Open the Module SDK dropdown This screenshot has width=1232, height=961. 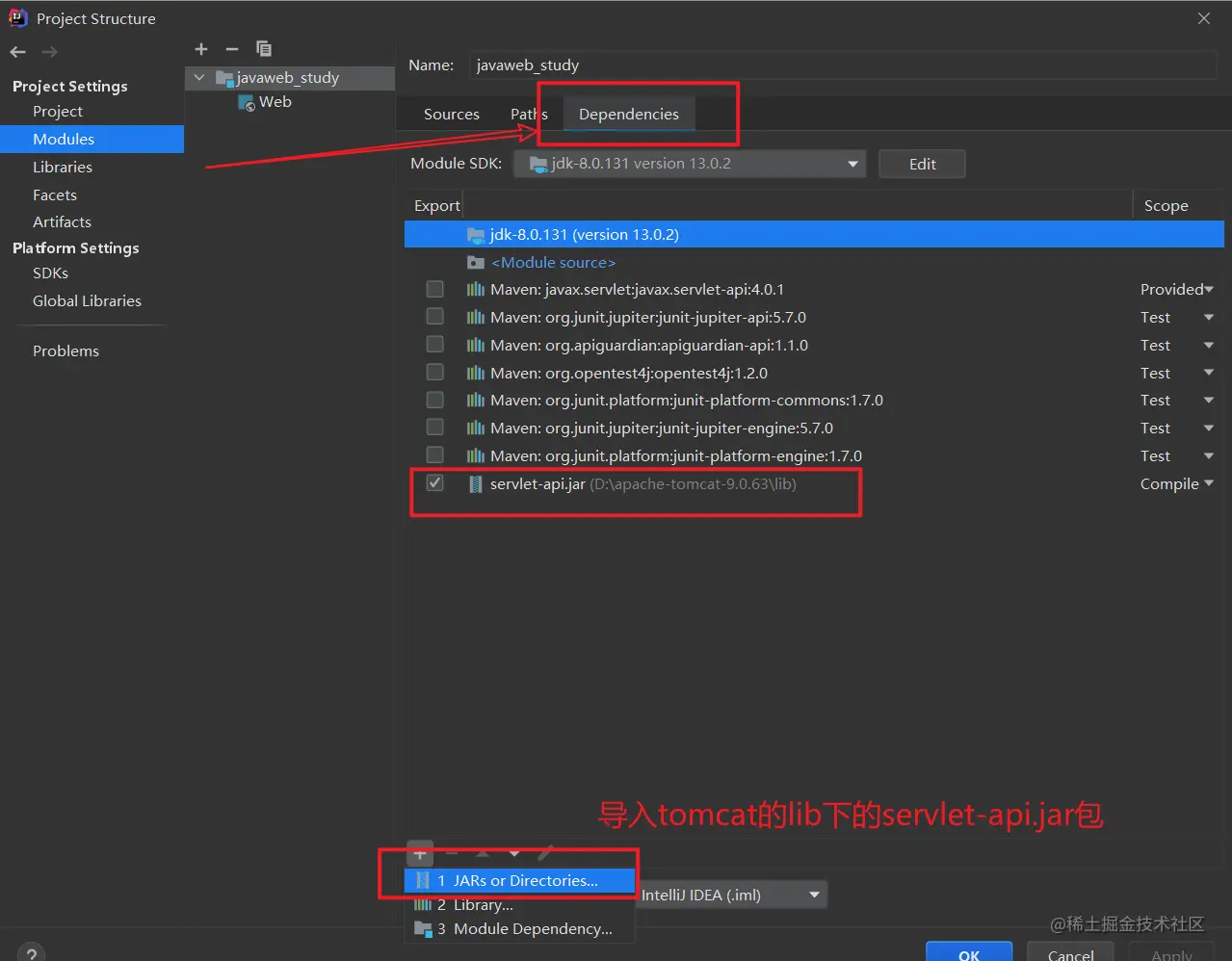tap(690, 164)
